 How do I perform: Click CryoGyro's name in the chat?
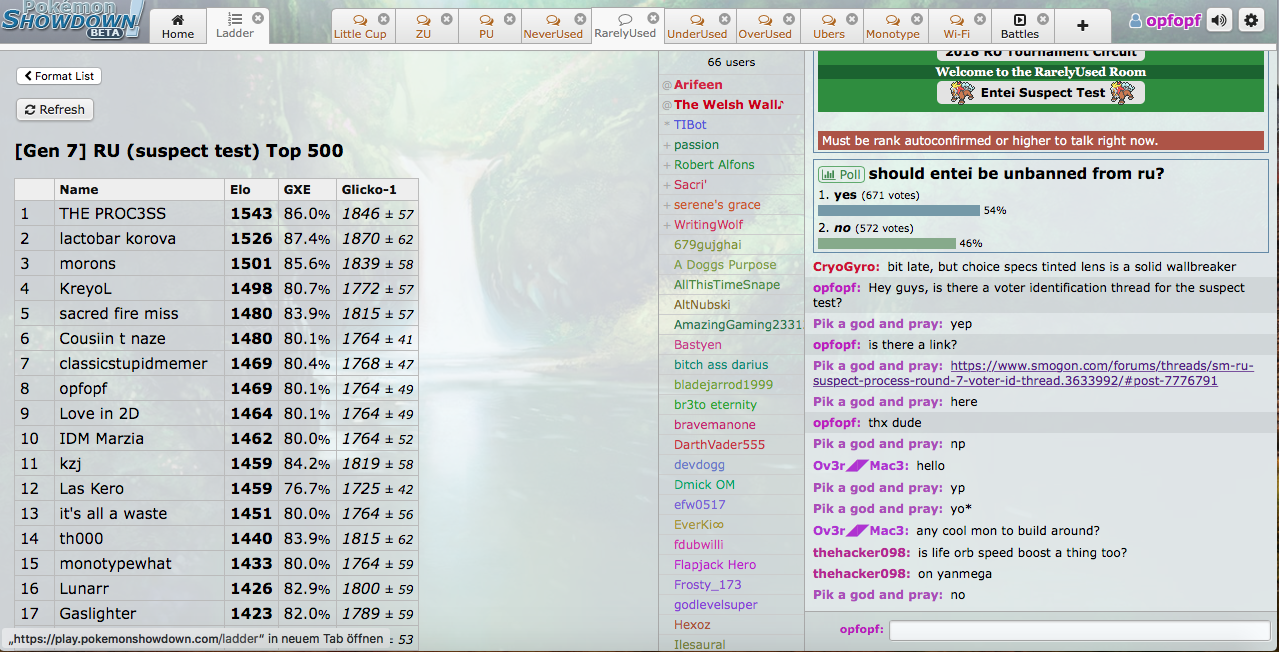846,267
